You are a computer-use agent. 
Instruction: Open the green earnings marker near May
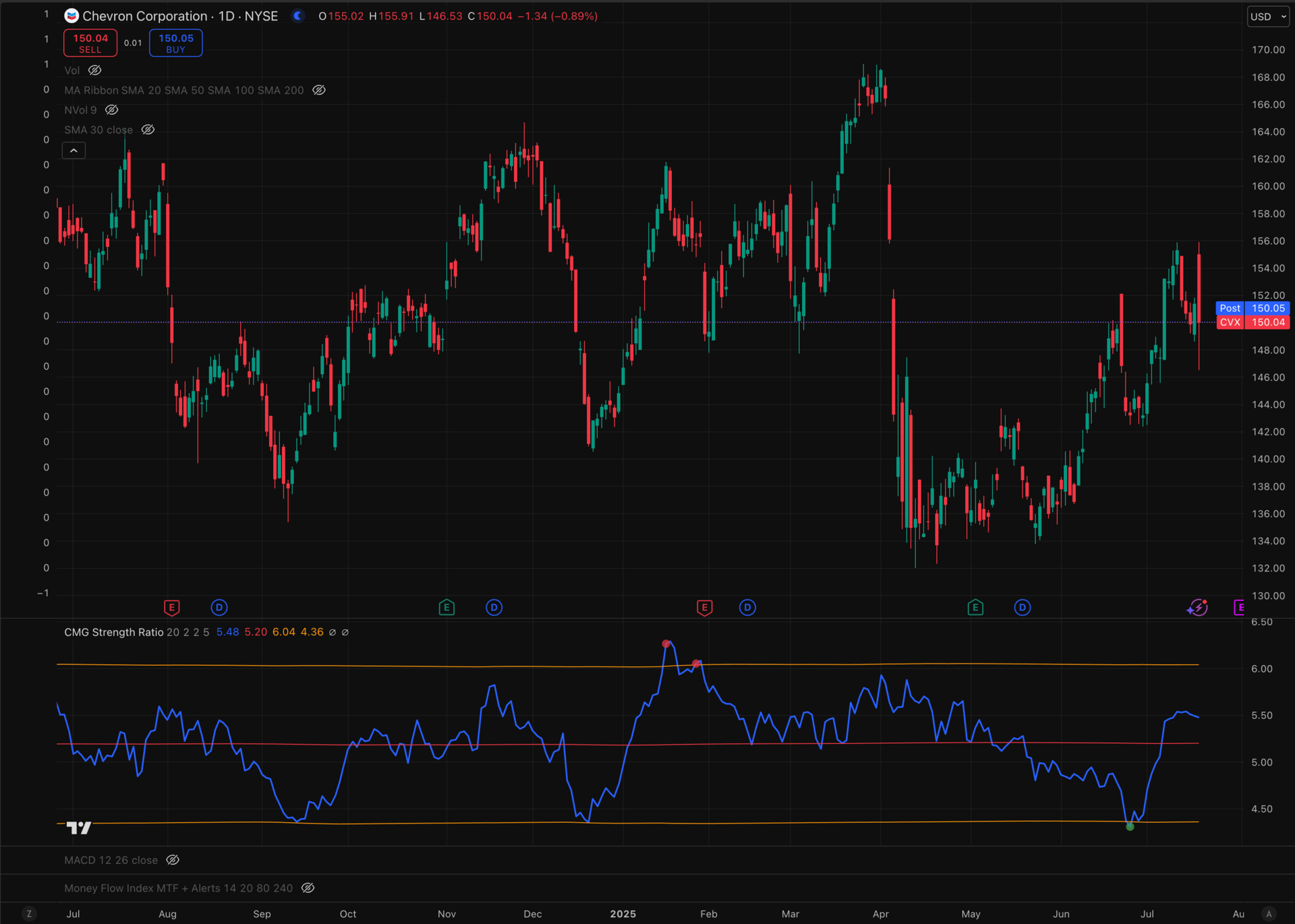pyautogui.click(x=975, y=608)
